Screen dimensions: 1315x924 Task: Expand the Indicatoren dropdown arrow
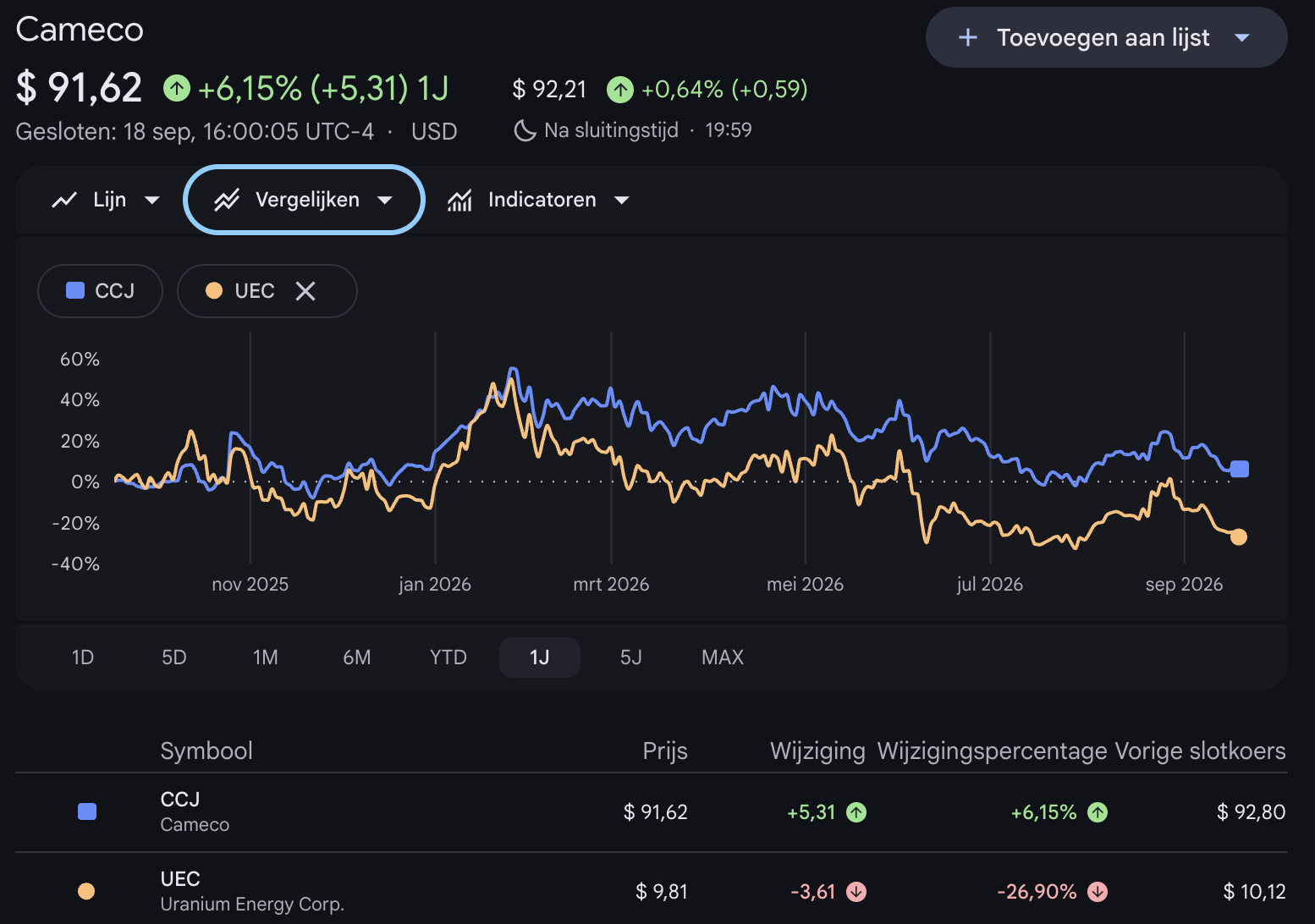[622, 201]
